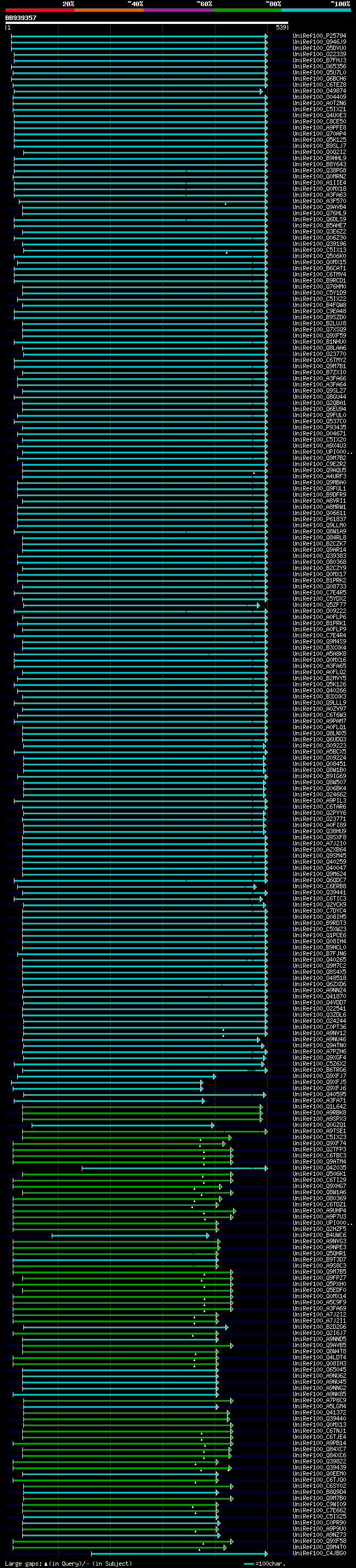Select label UniRef100_B5AHE7
This screenshot has height=1568, width=356.
point(319,226)
